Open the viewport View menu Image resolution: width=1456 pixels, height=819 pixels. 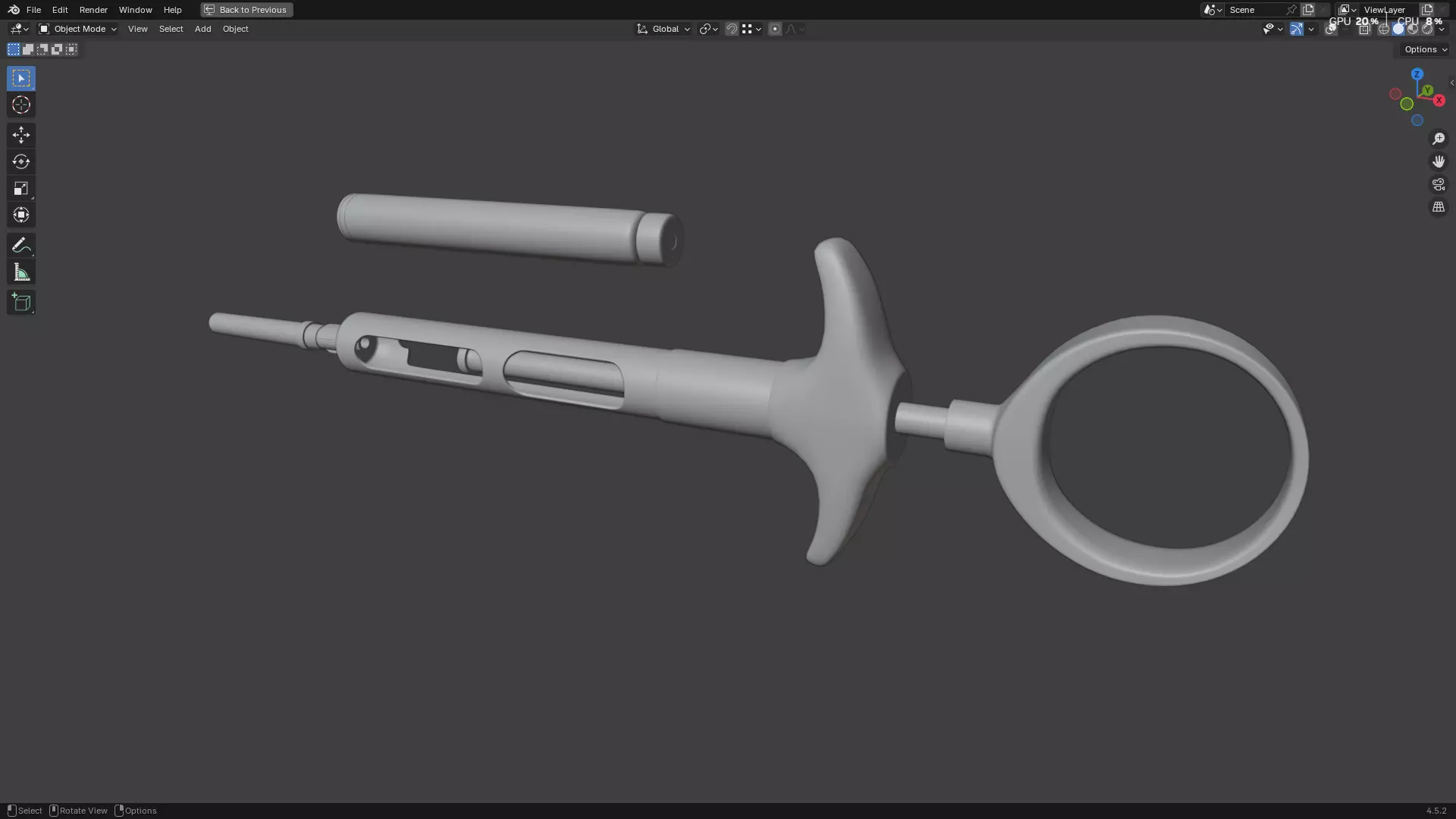coord(138,29)
